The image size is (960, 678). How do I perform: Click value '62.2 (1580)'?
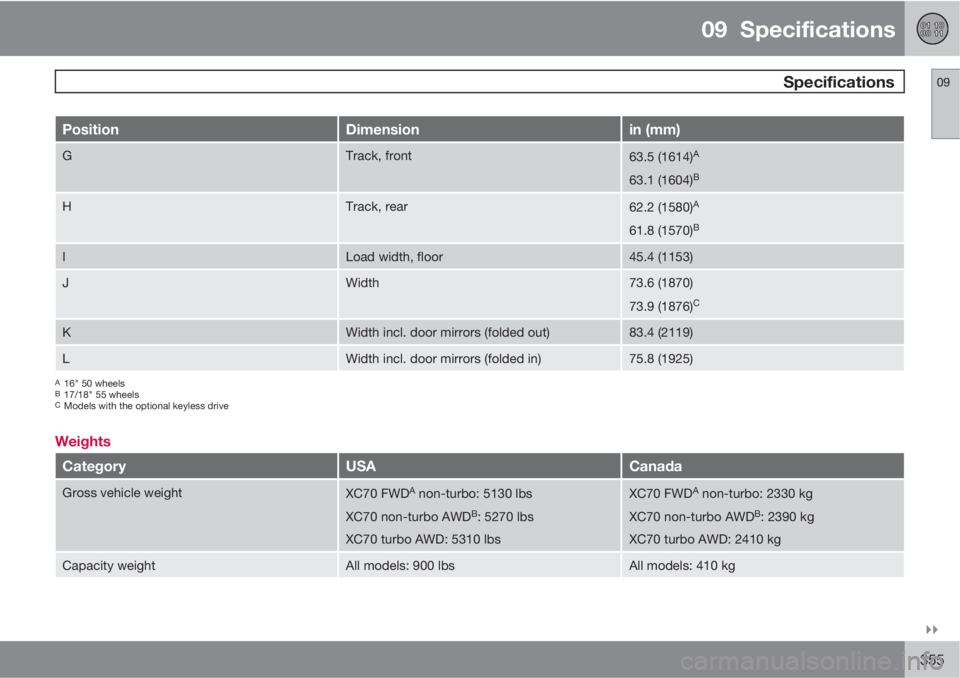coord(664,207)
